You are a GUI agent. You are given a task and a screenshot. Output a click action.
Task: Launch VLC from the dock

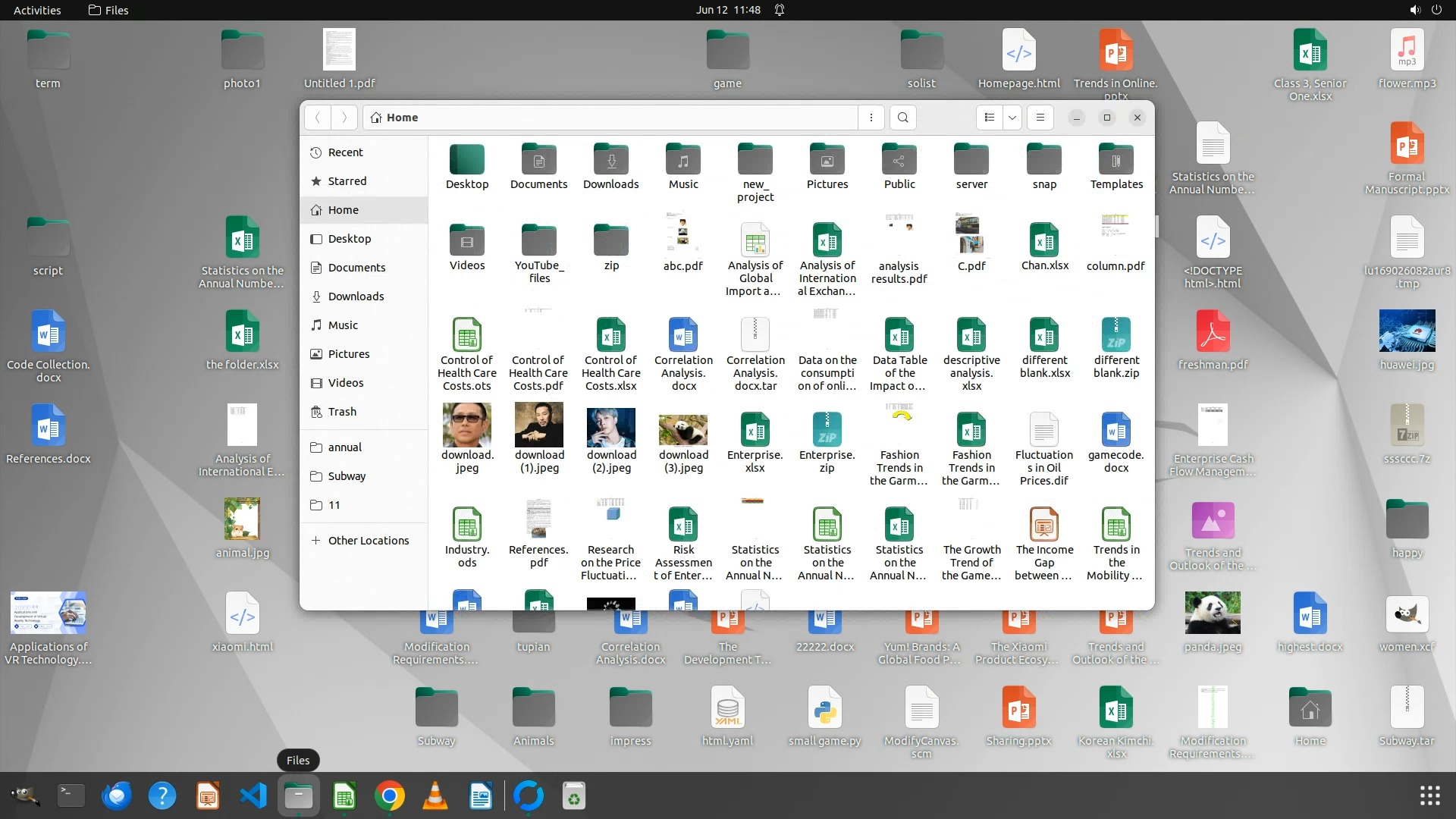click(x=435, y=796)
